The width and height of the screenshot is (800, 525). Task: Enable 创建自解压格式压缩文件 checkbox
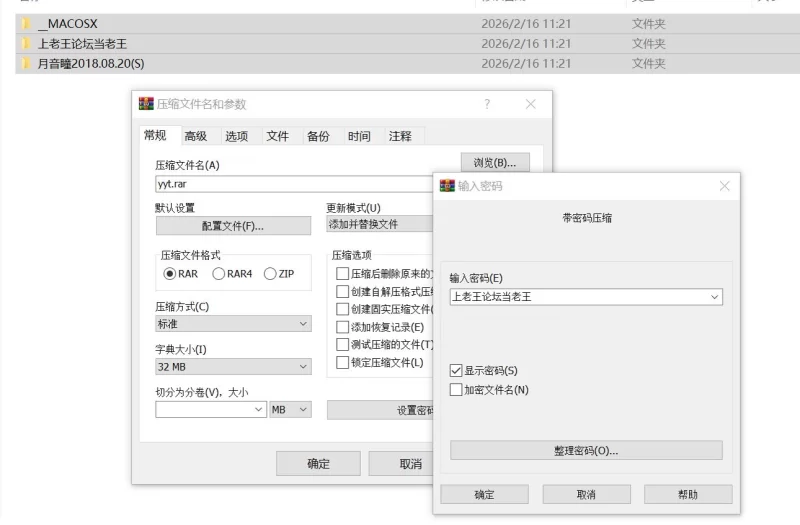click(342, 292)
